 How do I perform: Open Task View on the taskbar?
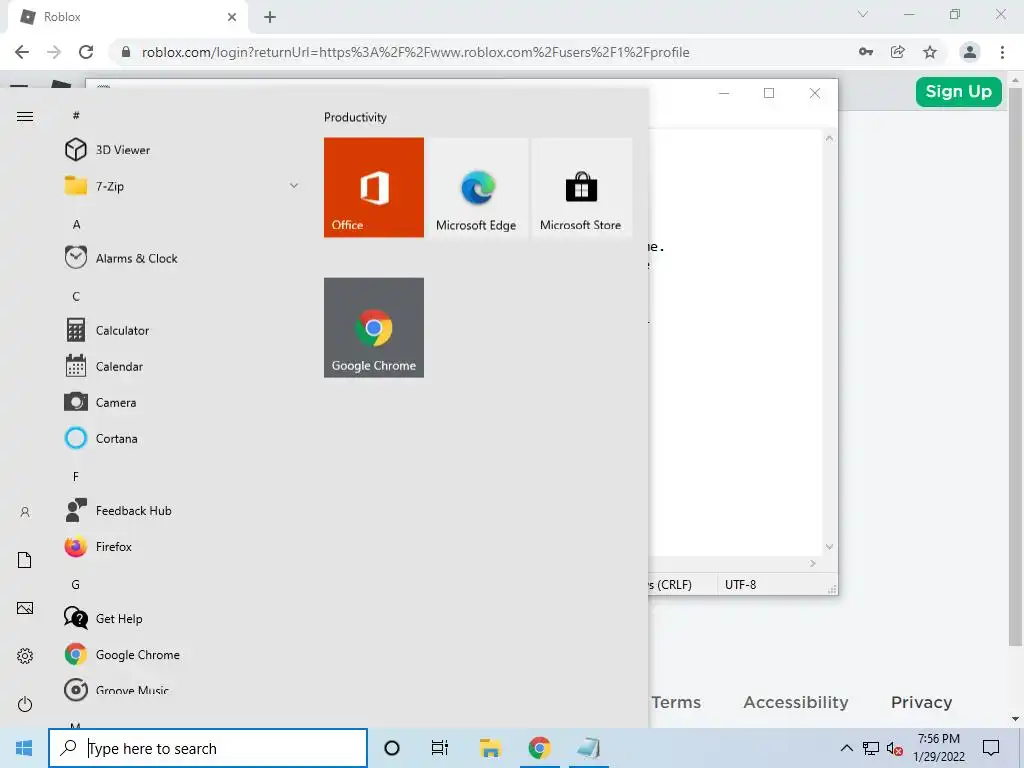click(x=440, y=748)
